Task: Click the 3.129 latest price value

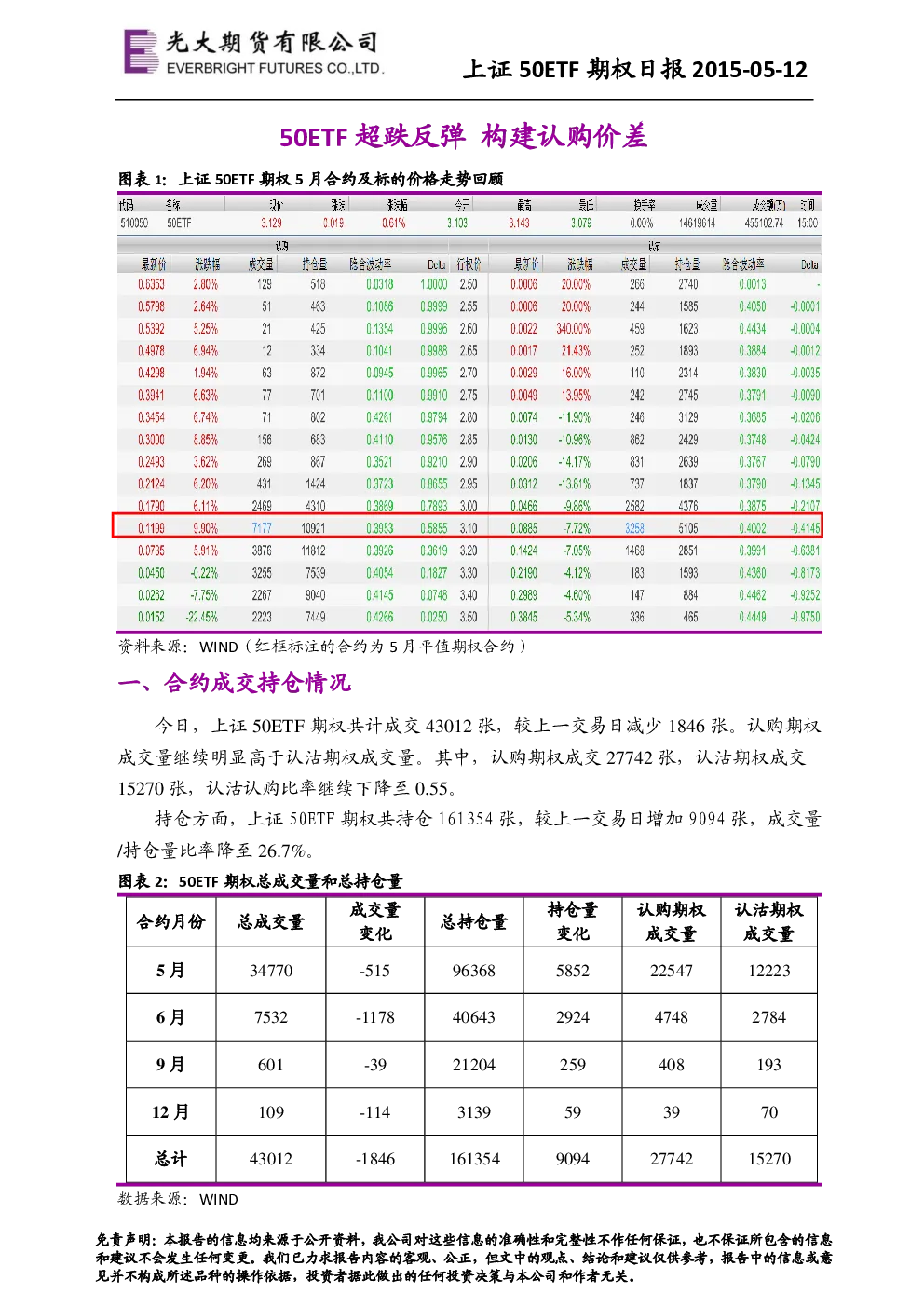Action: 271,224
